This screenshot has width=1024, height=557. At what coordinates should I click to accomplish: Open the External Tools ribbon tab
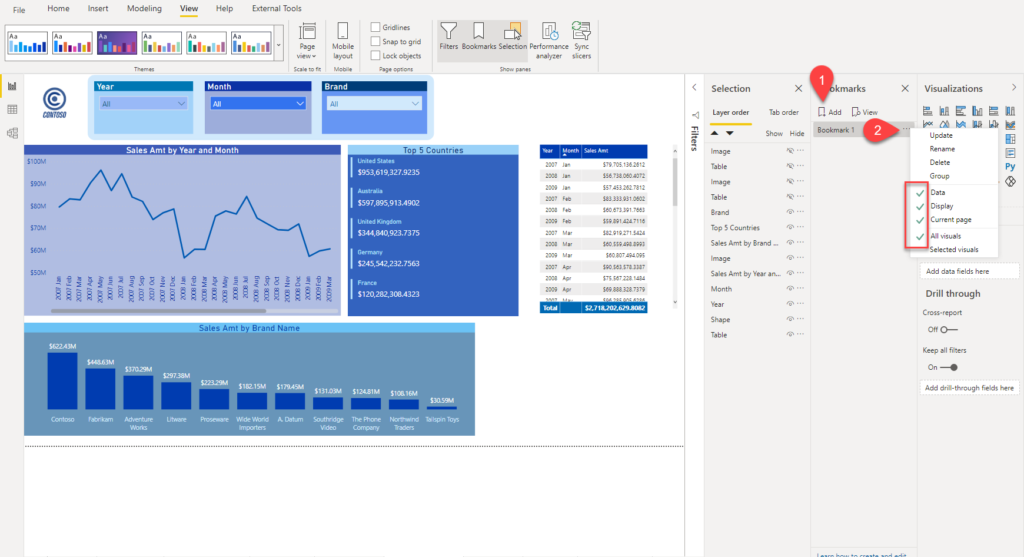coord(277,8)
